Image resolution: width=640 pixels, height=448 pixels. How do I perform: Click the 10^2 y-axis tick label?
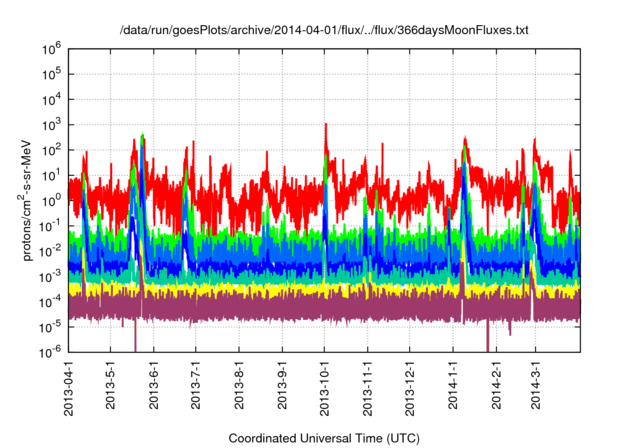point(51,151)
